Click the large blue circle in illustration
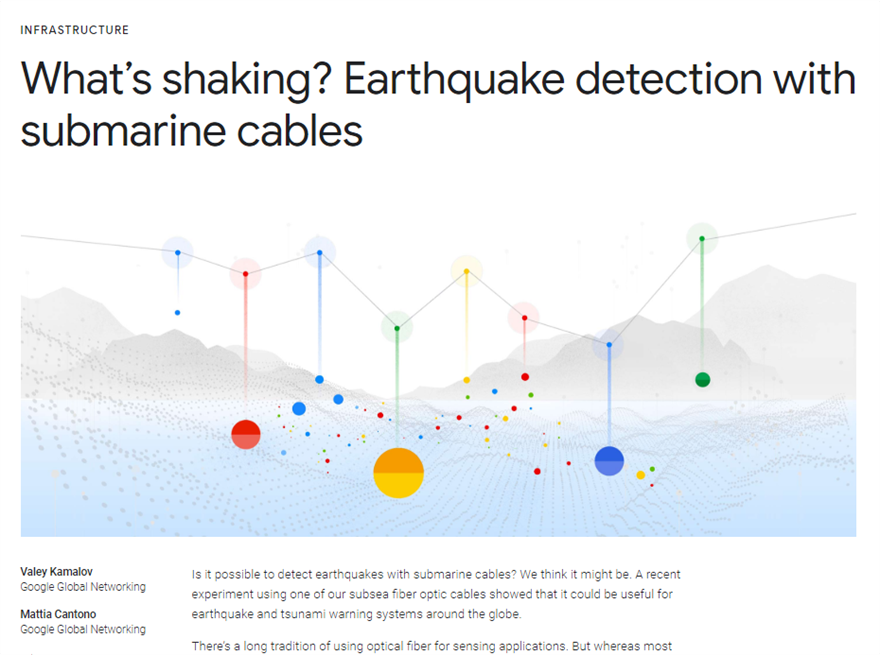The width and height of the screenshot is (880, 655). 609,461
